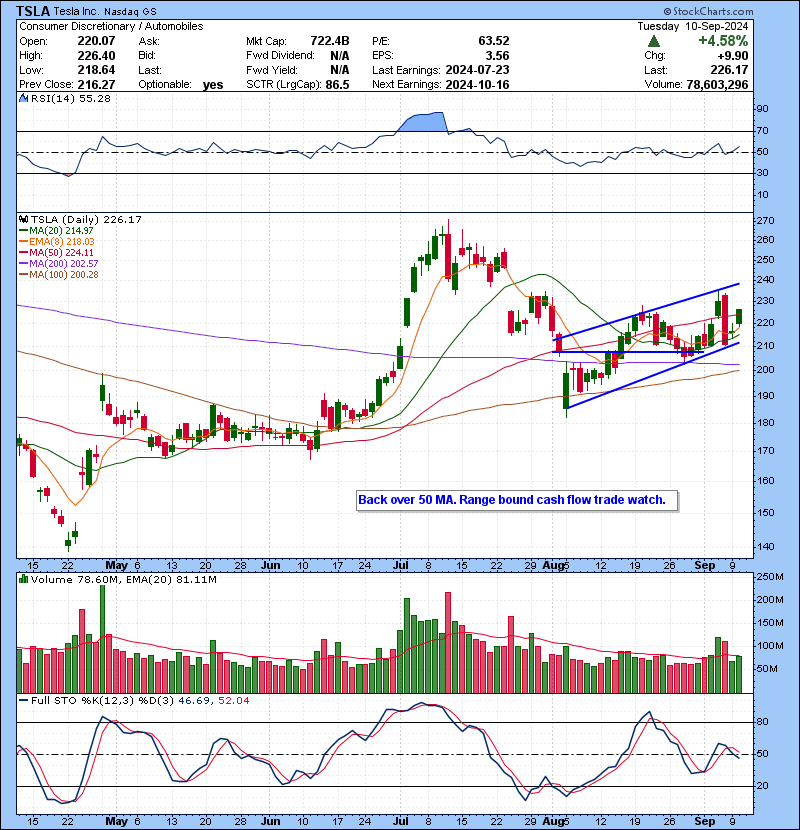Viewport: 800px width, 830px height.
Task: Click the last green candlestick for Sep 10
Action: (739, 317)
